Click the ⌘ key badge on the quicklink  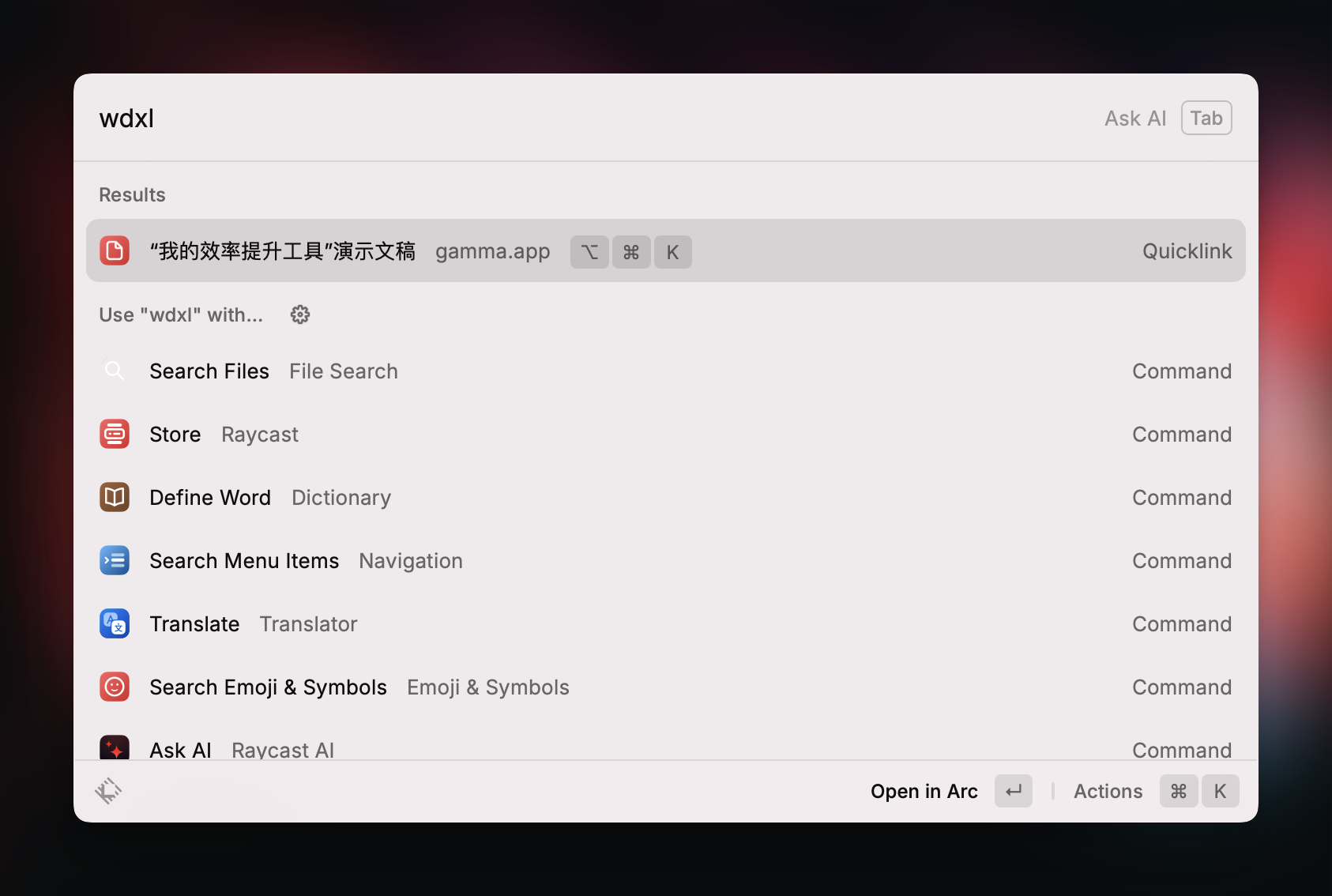631,251
